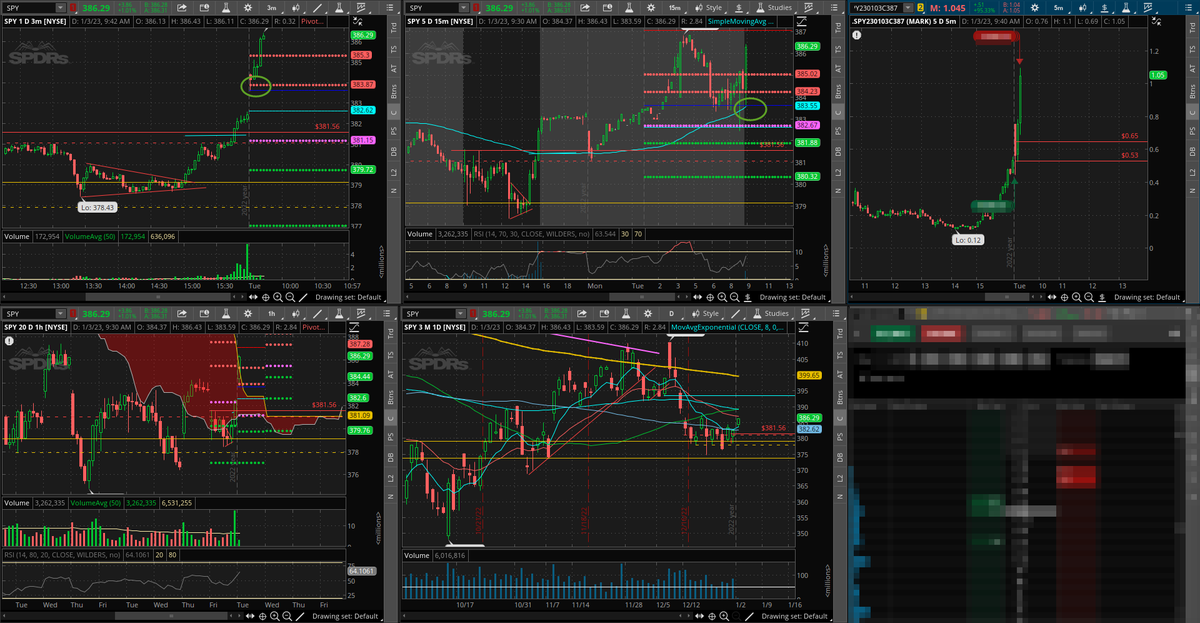
Task: Toggle price axis scale on SPY 1D chart
Action: pyautogui.click(x=803, y=326)
